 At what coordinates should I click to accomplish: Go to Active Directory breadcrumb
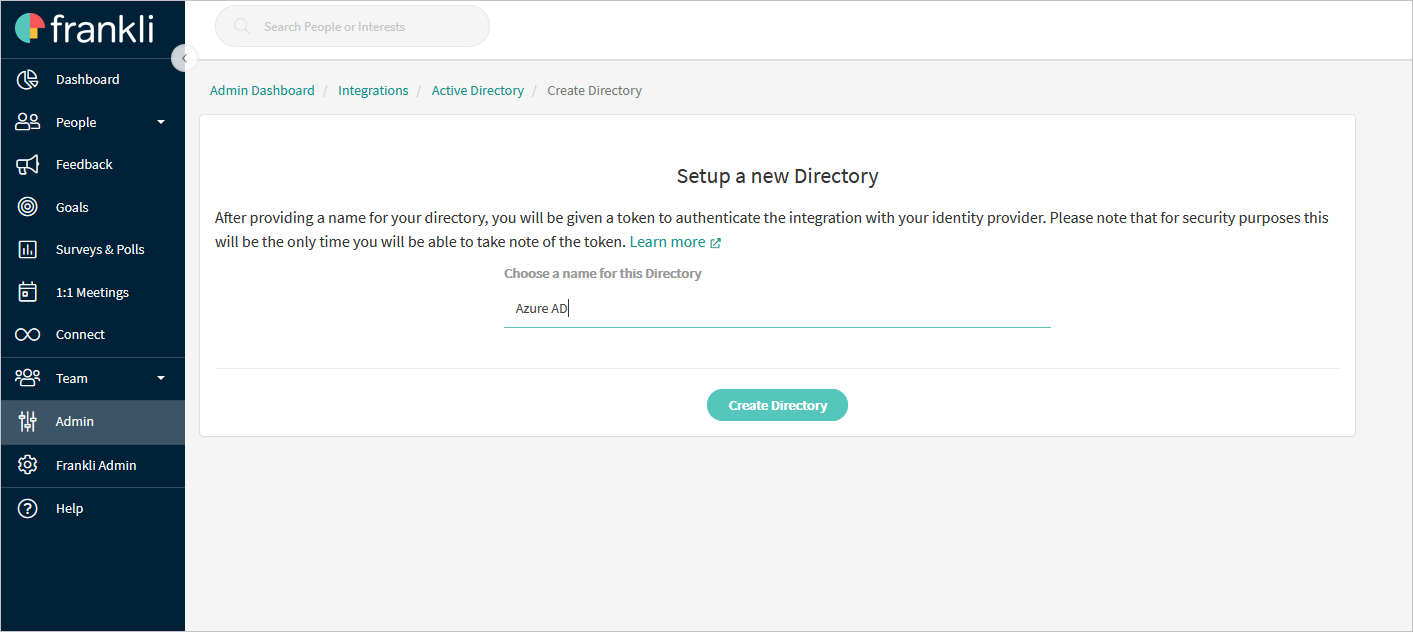tap(478, 90)
